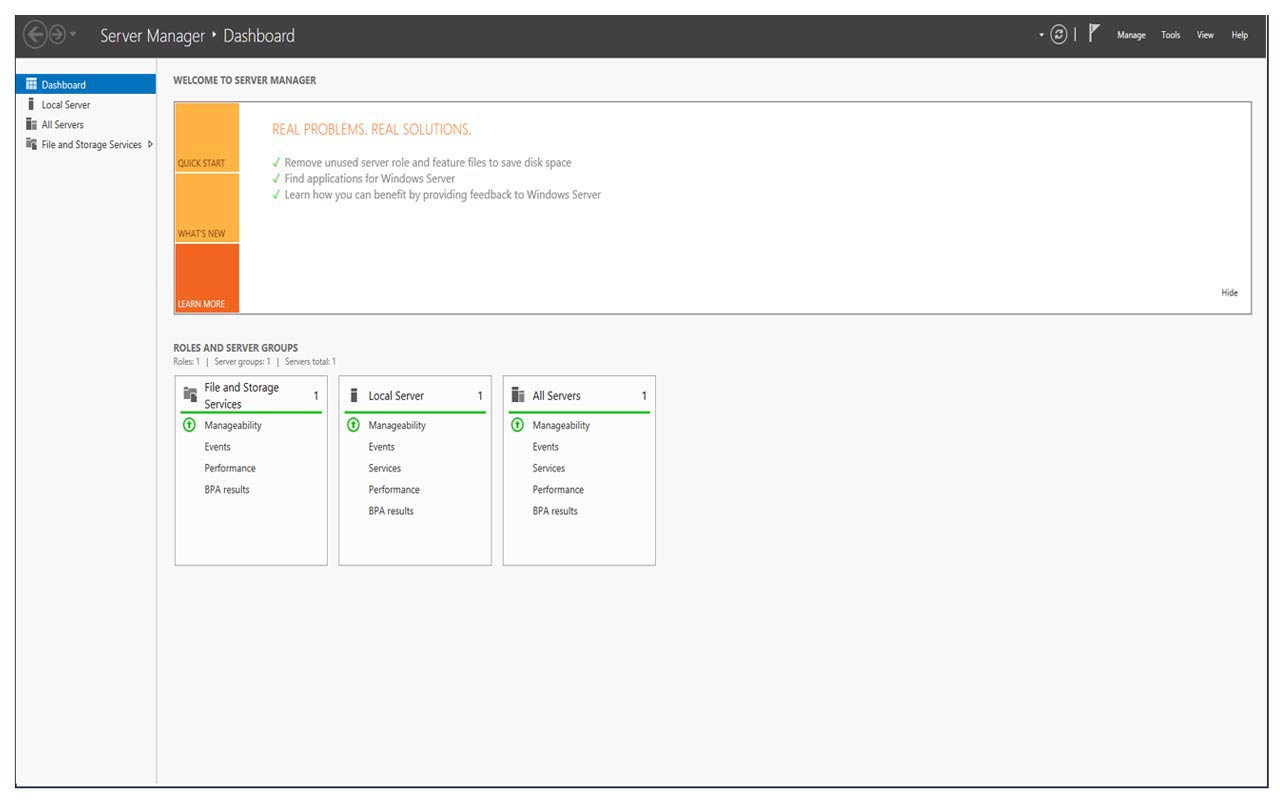This screenshot has width=1280, height=801.
Task: Click the REAL PROBLEMS. REAL SOLUTIONS. heading
Action: click(371, 129)
